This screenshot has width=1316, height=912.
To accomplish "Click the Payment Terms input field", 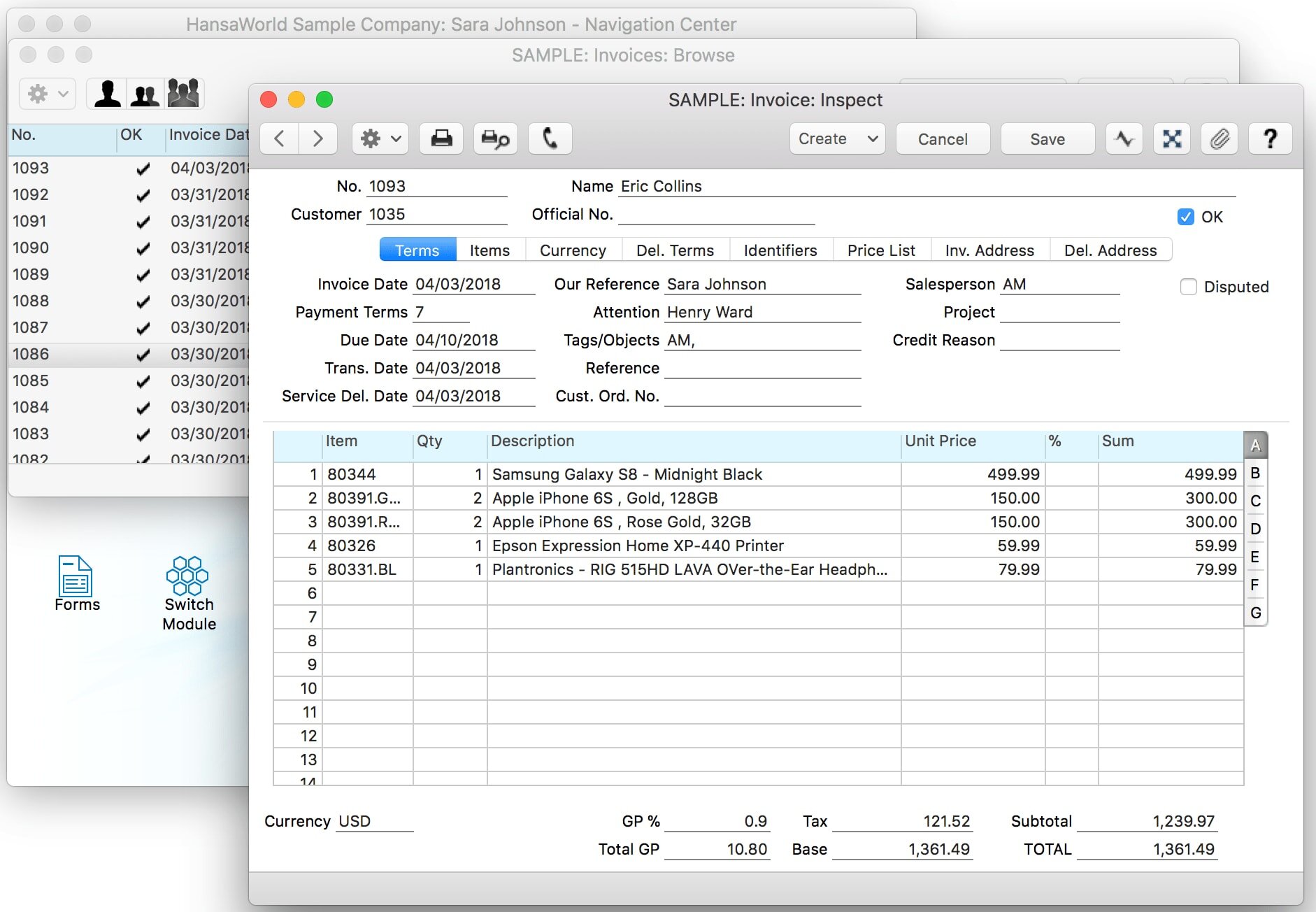I will coord(441,312).
